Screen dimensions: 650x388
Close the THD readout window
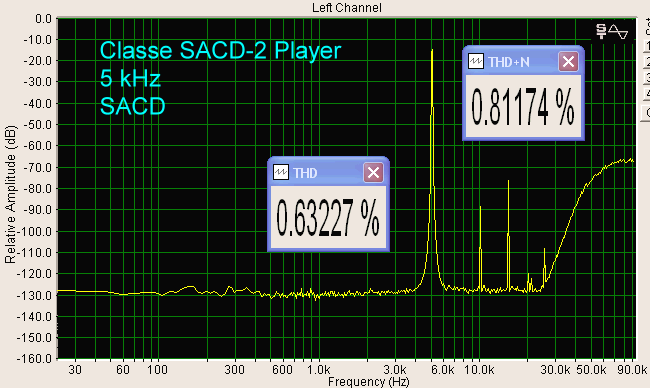click(x=373, y=172)
